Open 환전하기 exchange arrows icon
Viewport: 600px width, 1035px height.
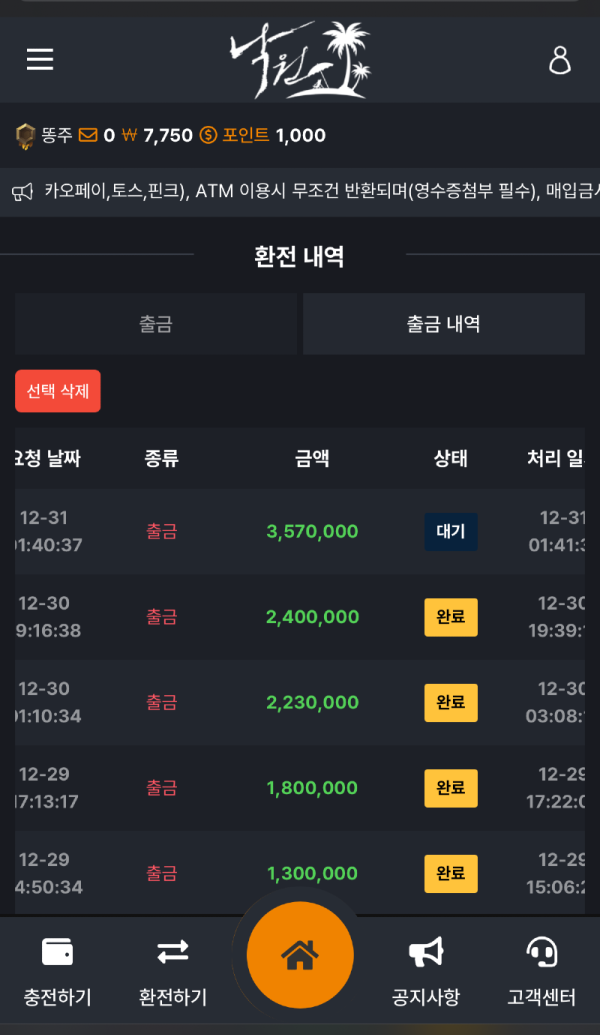pos(173,951)
